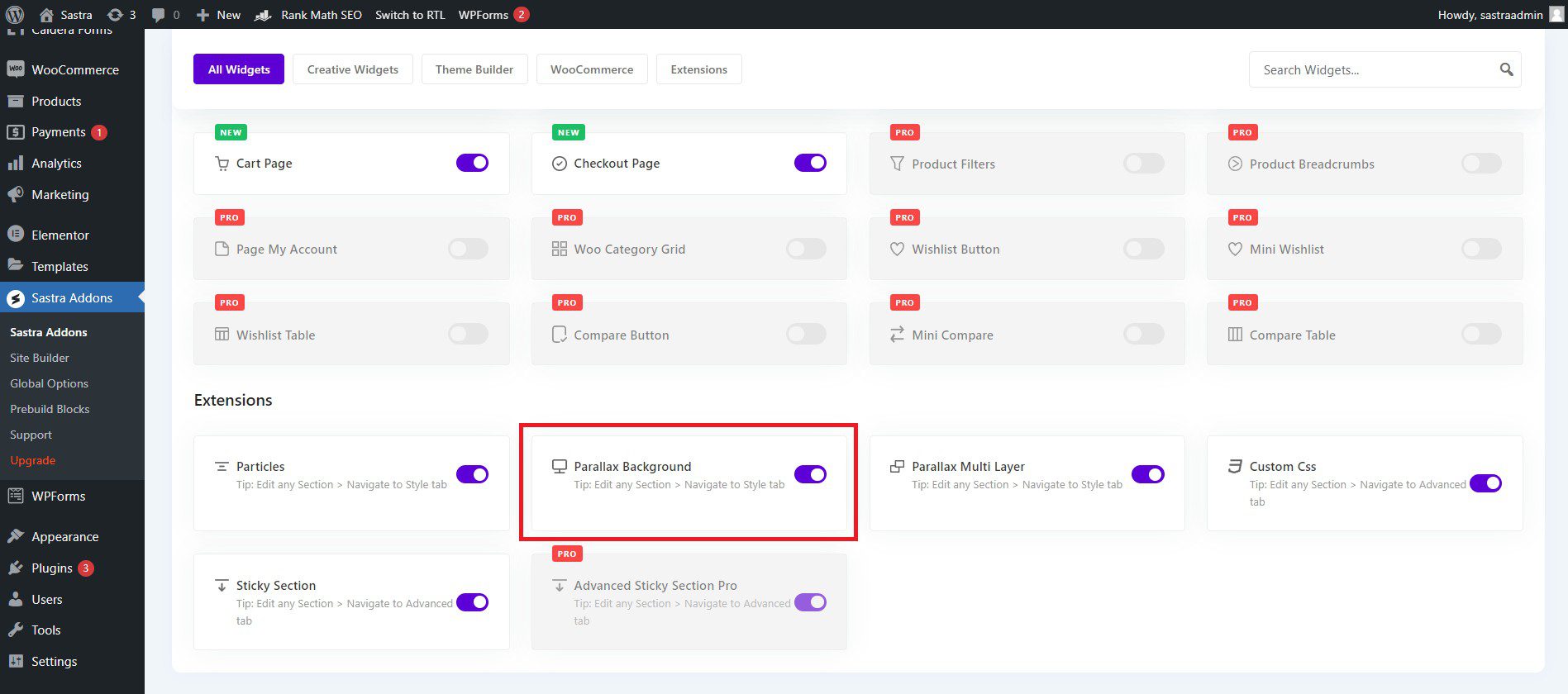Click the Parallax Background monitor icon
This screenshot has width=1568, height=694.
pos(560,467)
